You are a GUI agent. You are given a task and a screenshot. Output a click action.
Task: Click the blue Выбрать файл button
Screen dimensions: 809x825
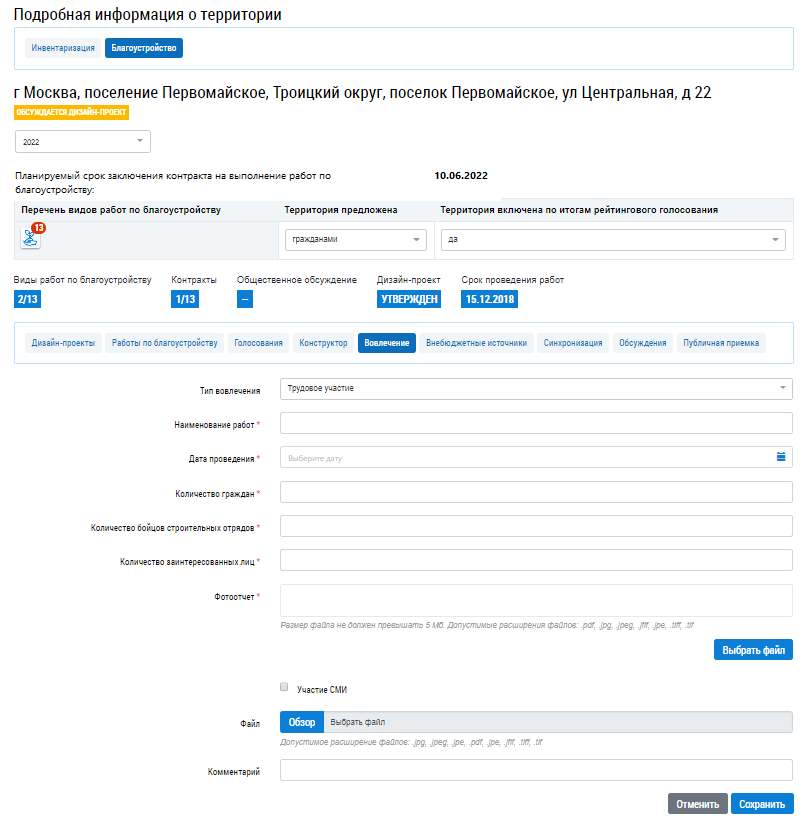[753, 650]
